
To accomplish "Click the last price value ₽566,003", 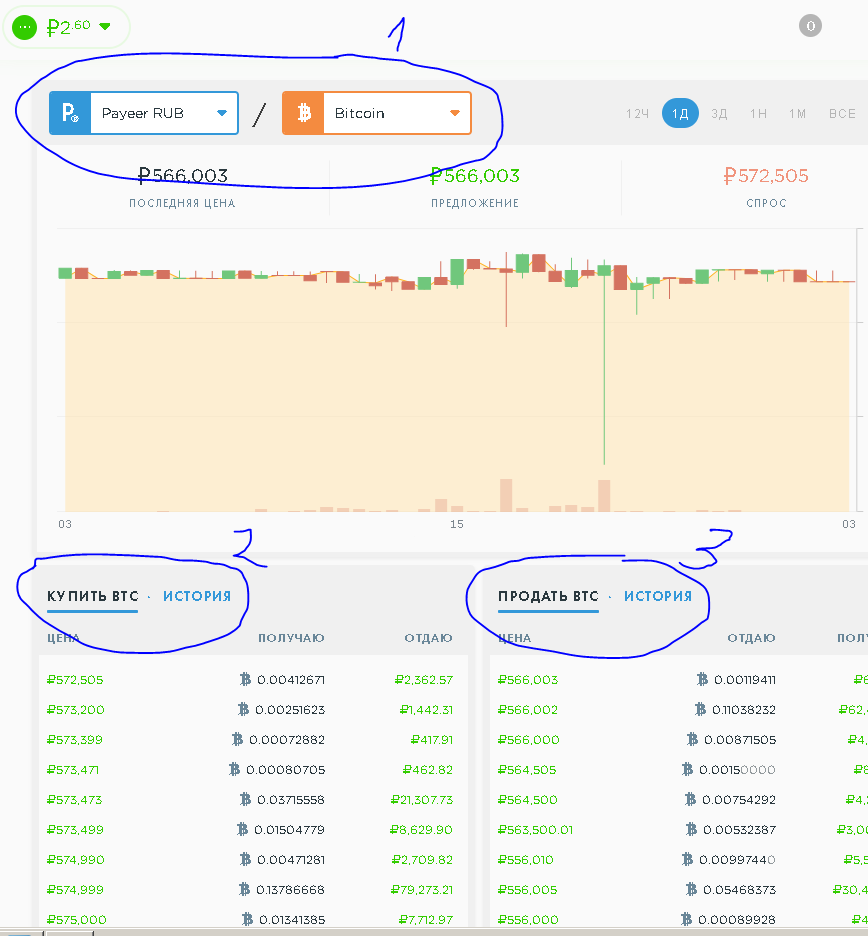I will pyautogui.click(x=183, y=176).
